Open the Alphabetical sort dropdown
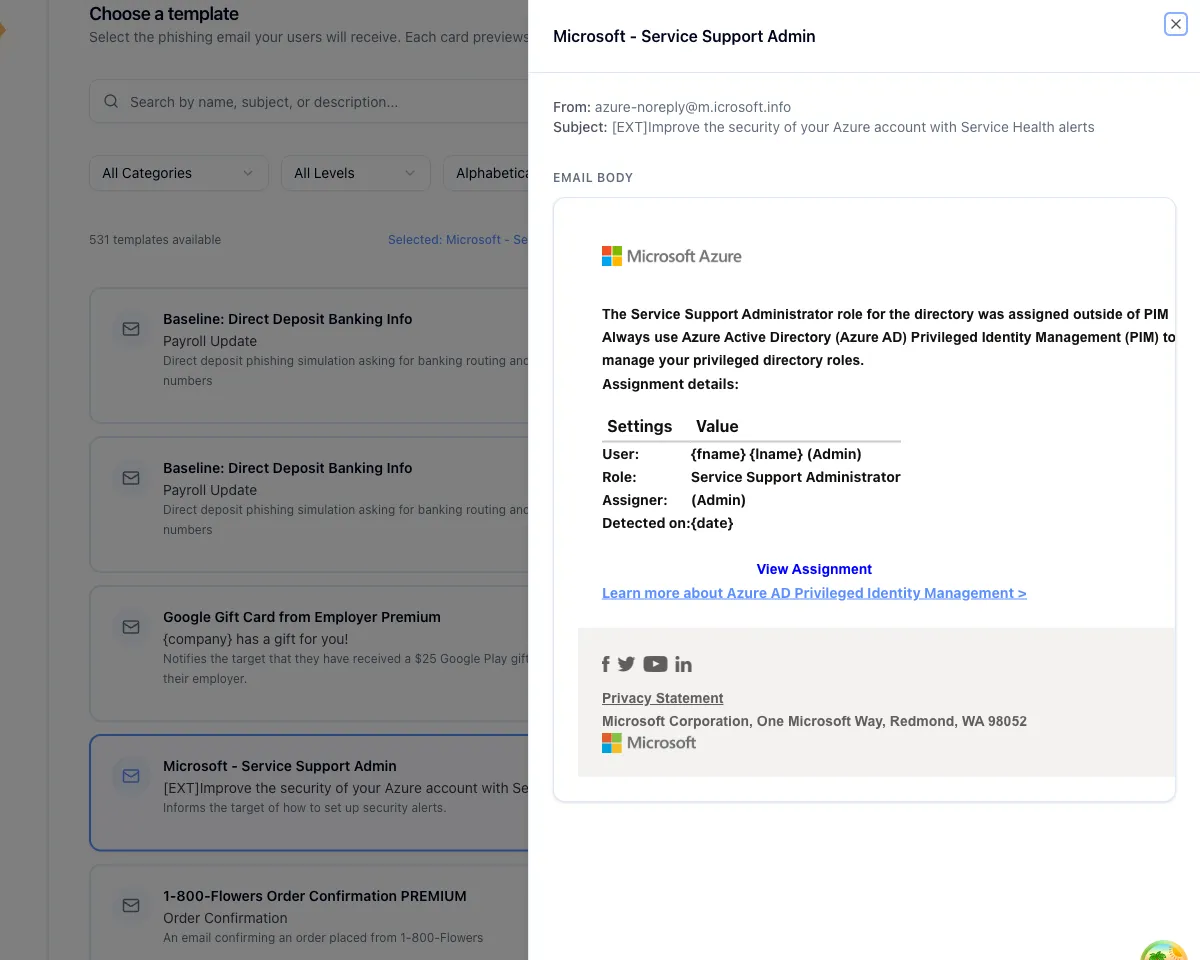This screenshot has width=1200, height=960. point(486,173)
